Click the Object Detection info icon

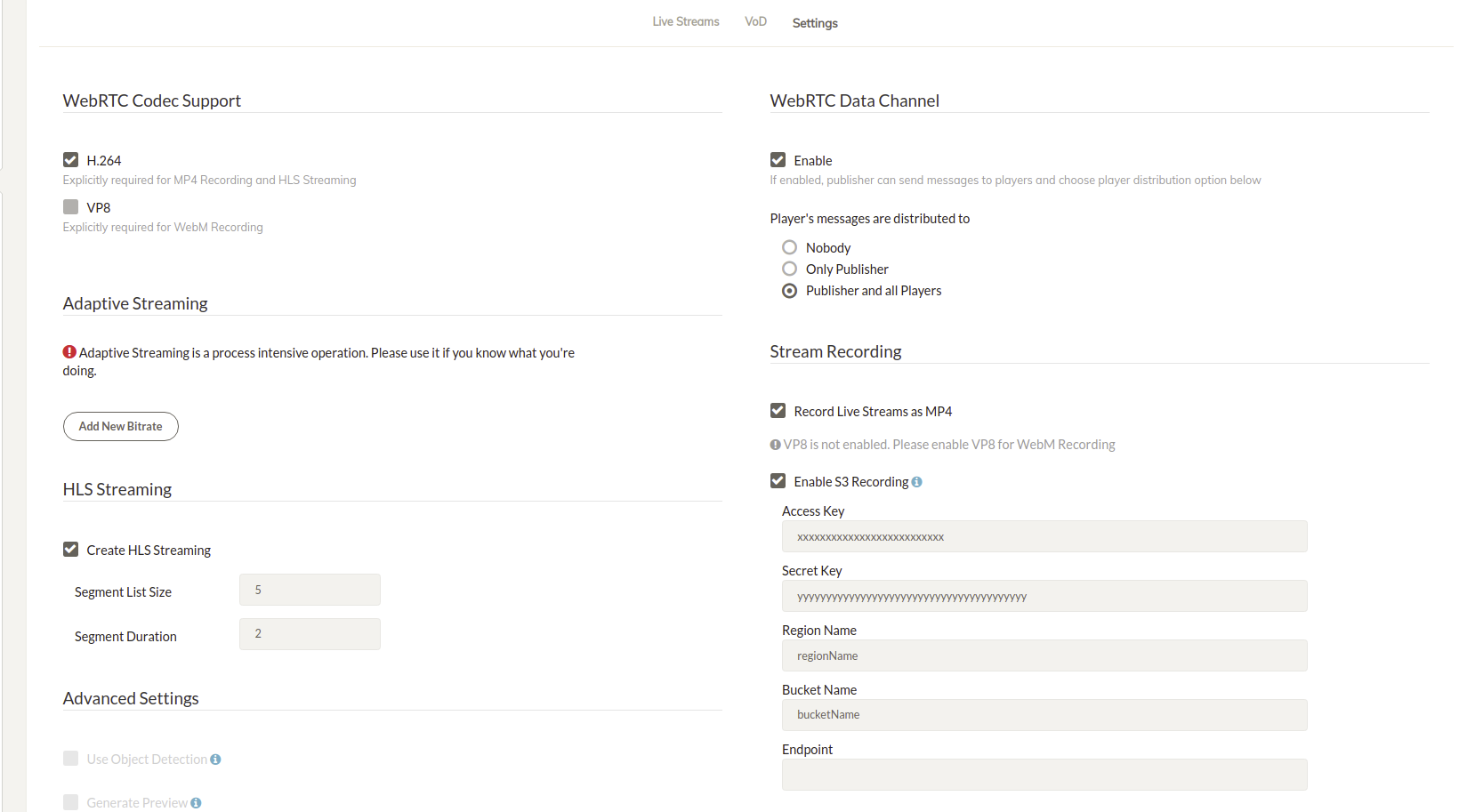point(215,760)
